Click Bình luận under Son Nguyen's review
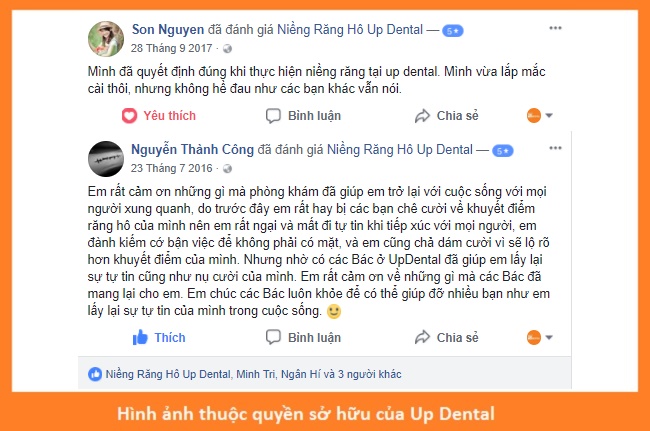Screen dimensions: 650x431 (303, 116)
